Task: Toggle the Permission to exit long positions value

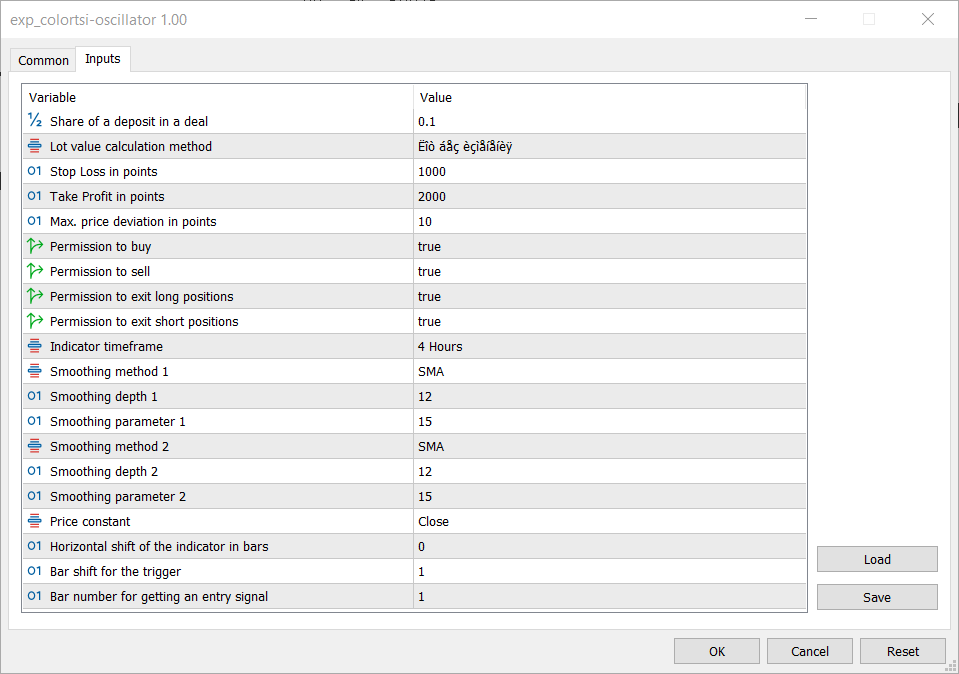Action: tap(609, 297)
